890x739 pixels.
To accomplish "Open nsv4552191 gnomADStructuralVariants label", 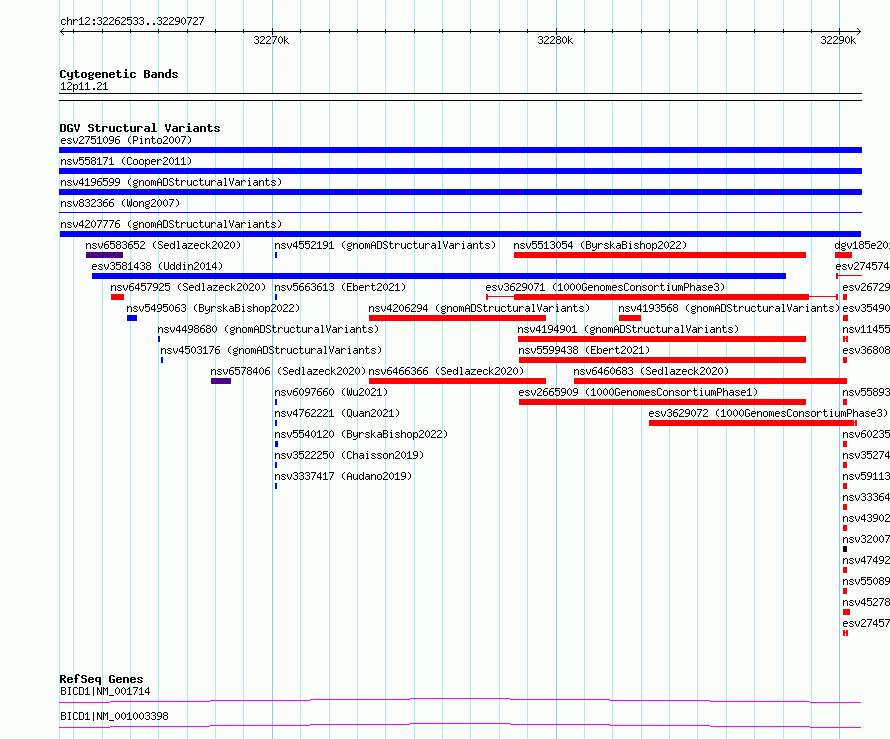I will pos(385,245).
